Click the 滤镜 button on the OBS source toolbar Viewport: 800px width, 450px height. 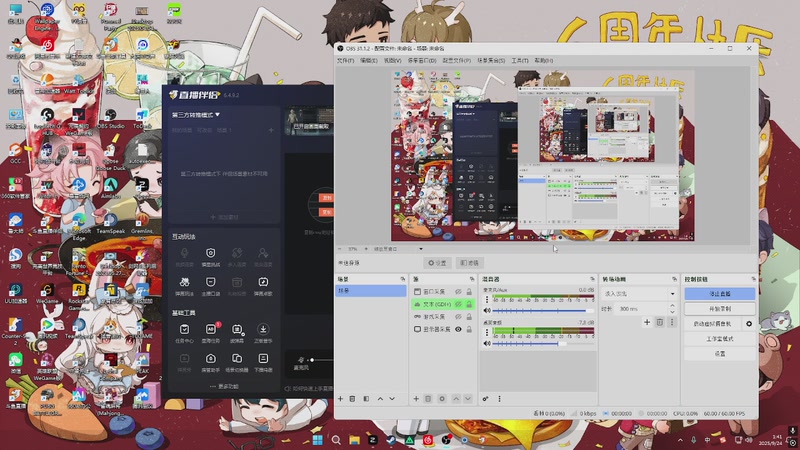pyautogui.click(x=469, y=263)
